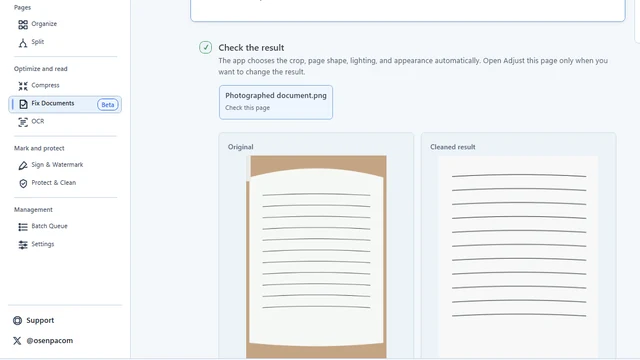
Task: Click the Optimize and read section label
Action: (x=40, y=69)
